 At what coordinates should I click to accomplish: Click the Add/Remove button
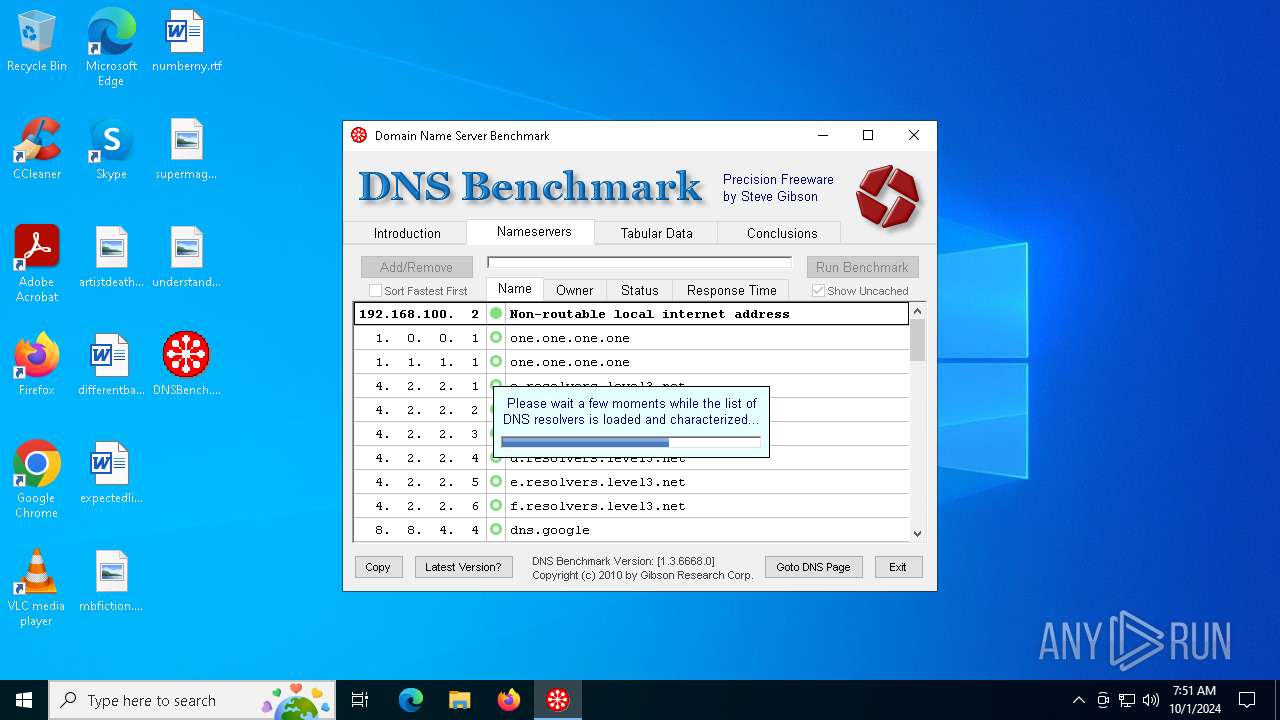[416, 267]
